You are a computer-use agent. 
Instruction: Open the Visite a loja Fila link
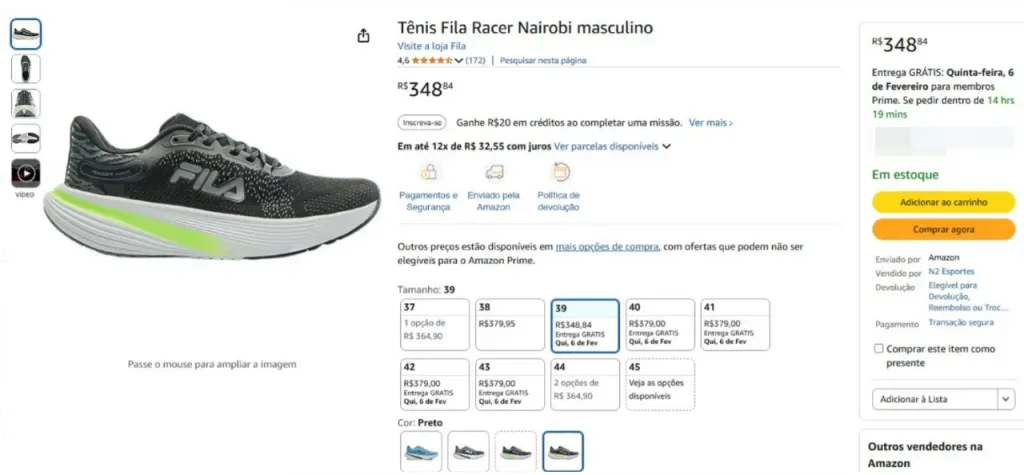point(432,46)
